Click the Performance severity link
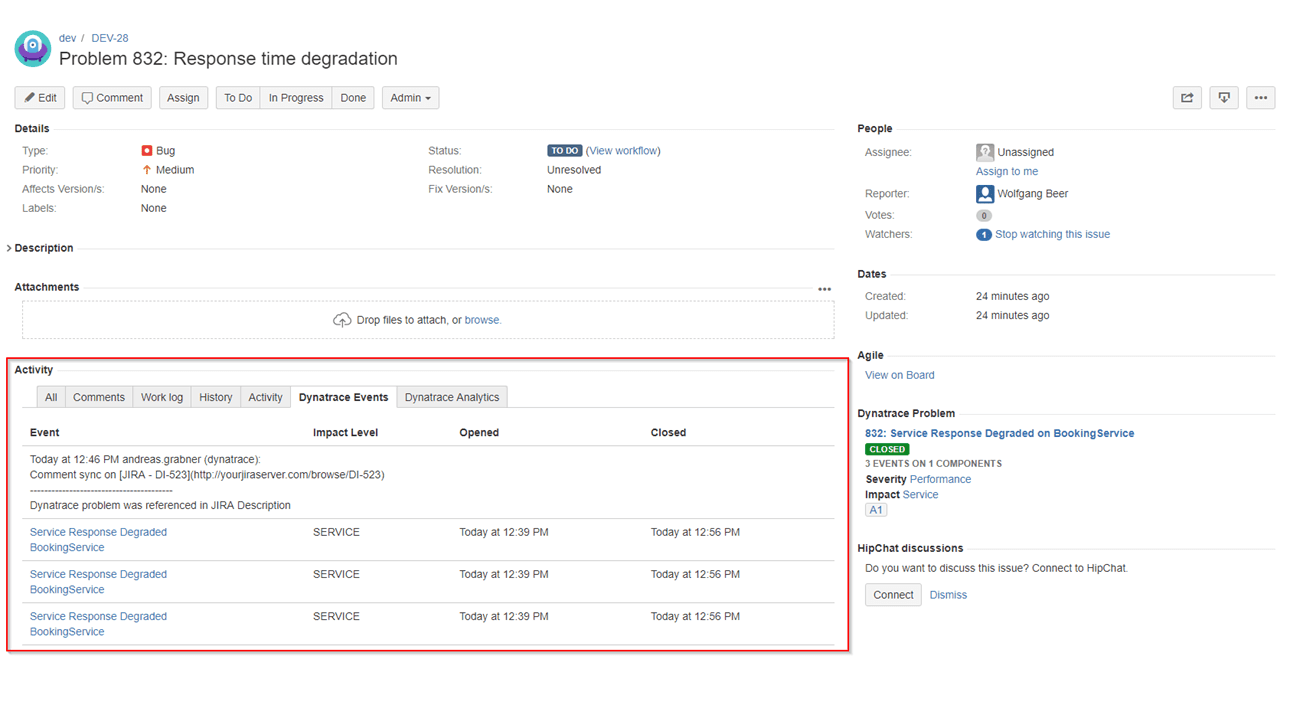The height and width of the screenshot is (725, 1290). [x=940, y=479]
